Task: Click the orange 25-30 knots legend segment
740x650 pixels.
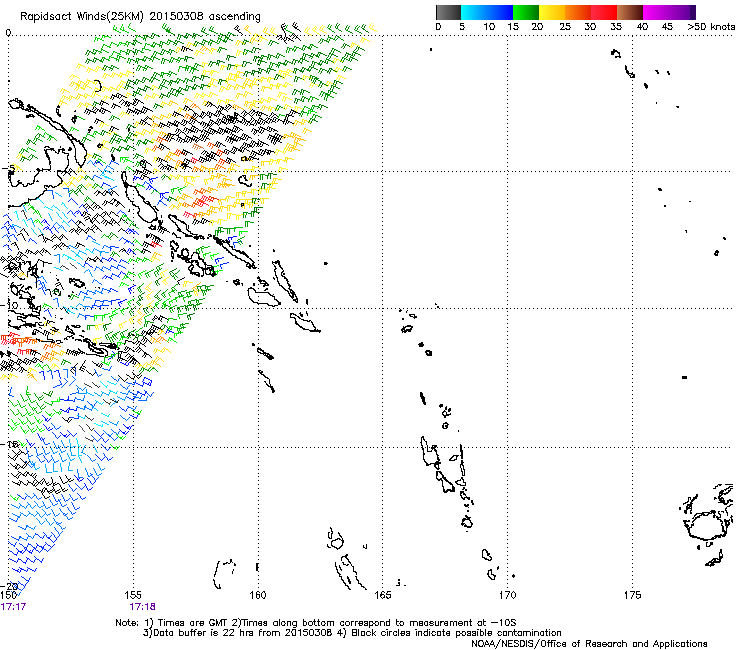Action: coord(578,12)
